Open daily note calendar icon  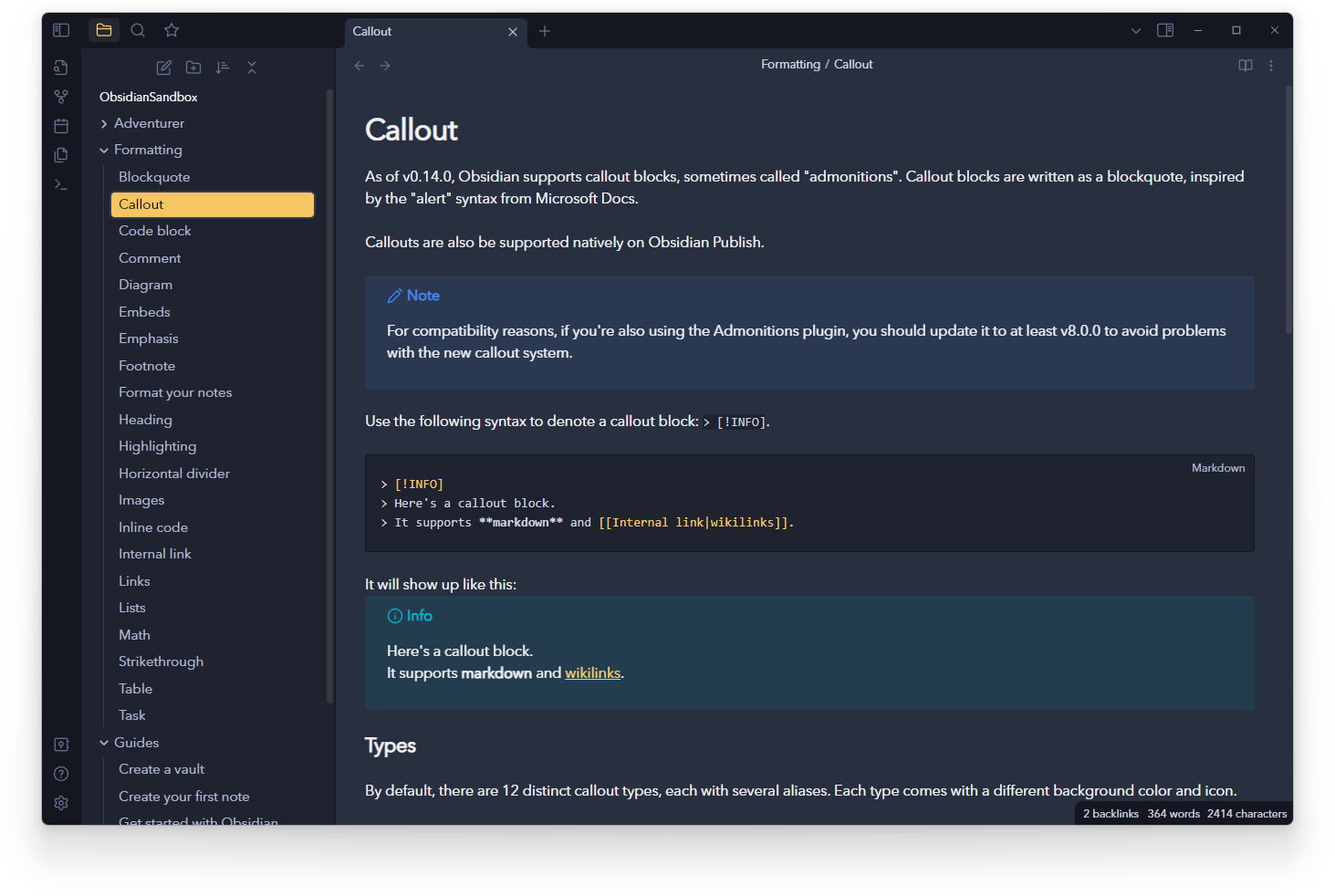61,126
